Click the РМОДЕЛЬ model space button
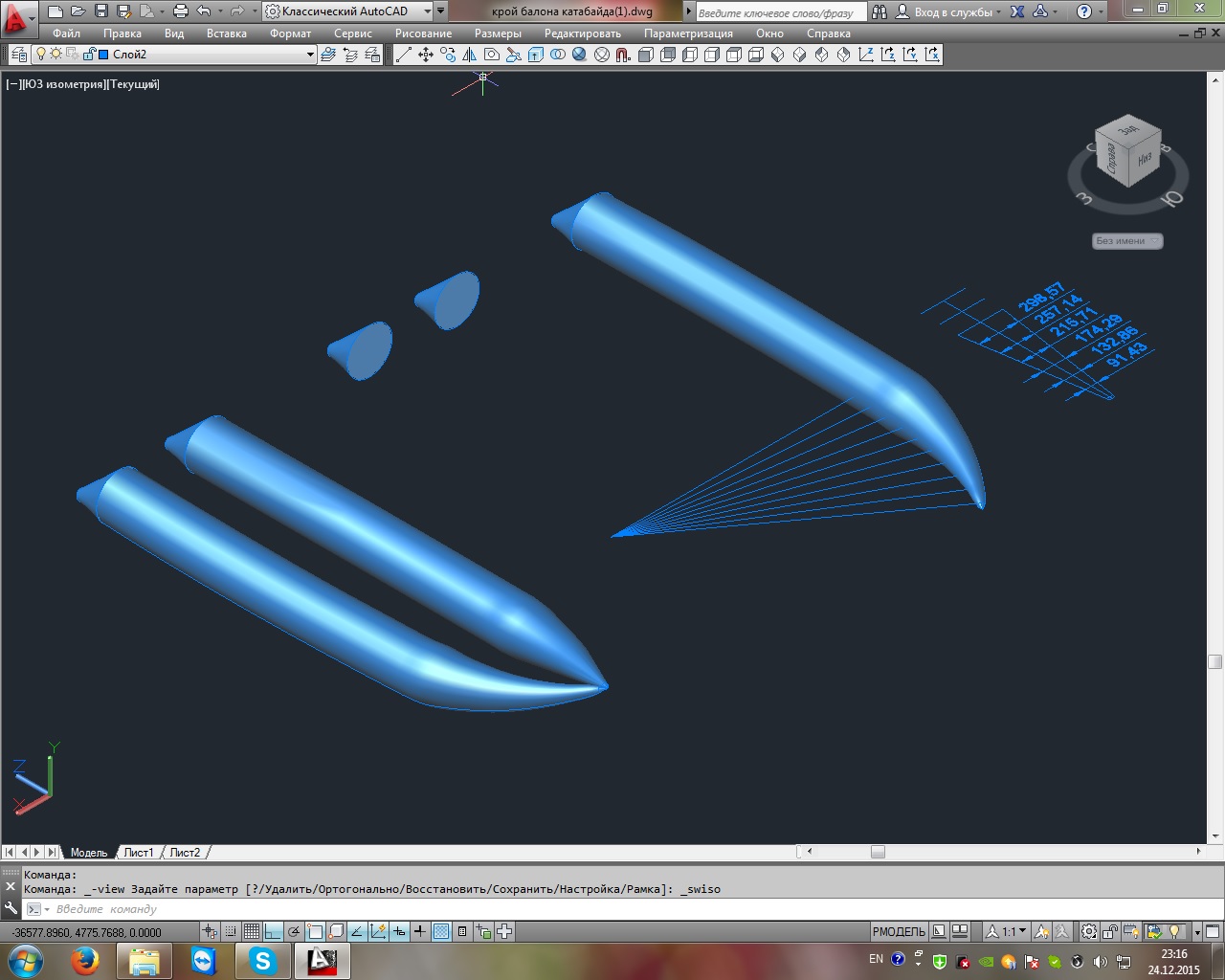The image size is (1225, 980). pyautogui.click(x=899, y=931)
